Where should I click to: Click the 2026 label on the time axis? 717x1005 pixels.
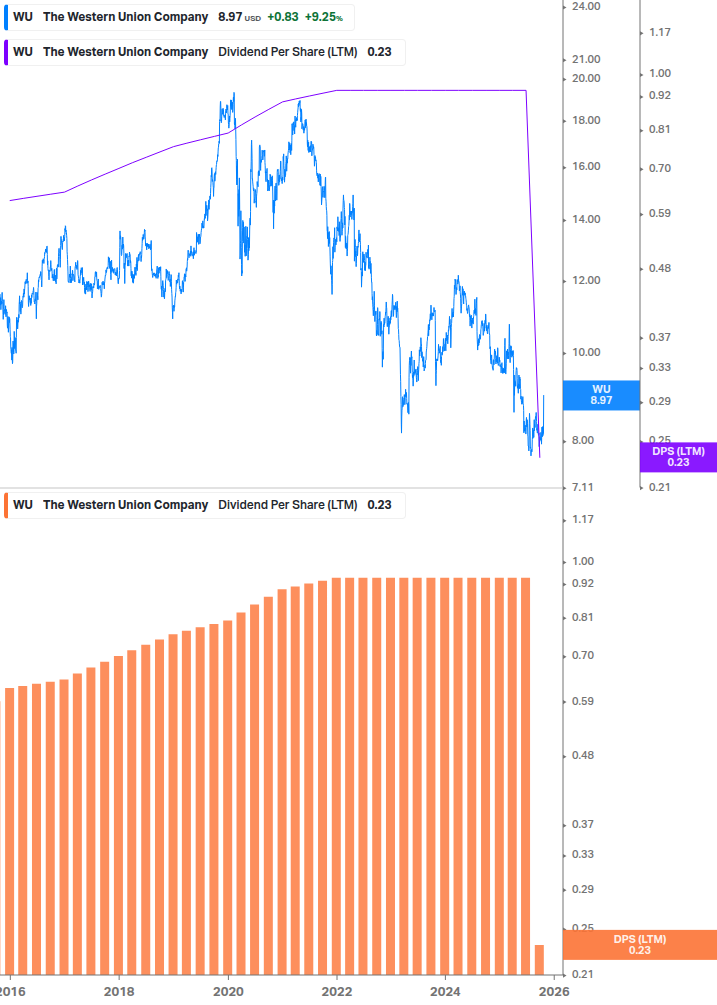tap(554, 991)
